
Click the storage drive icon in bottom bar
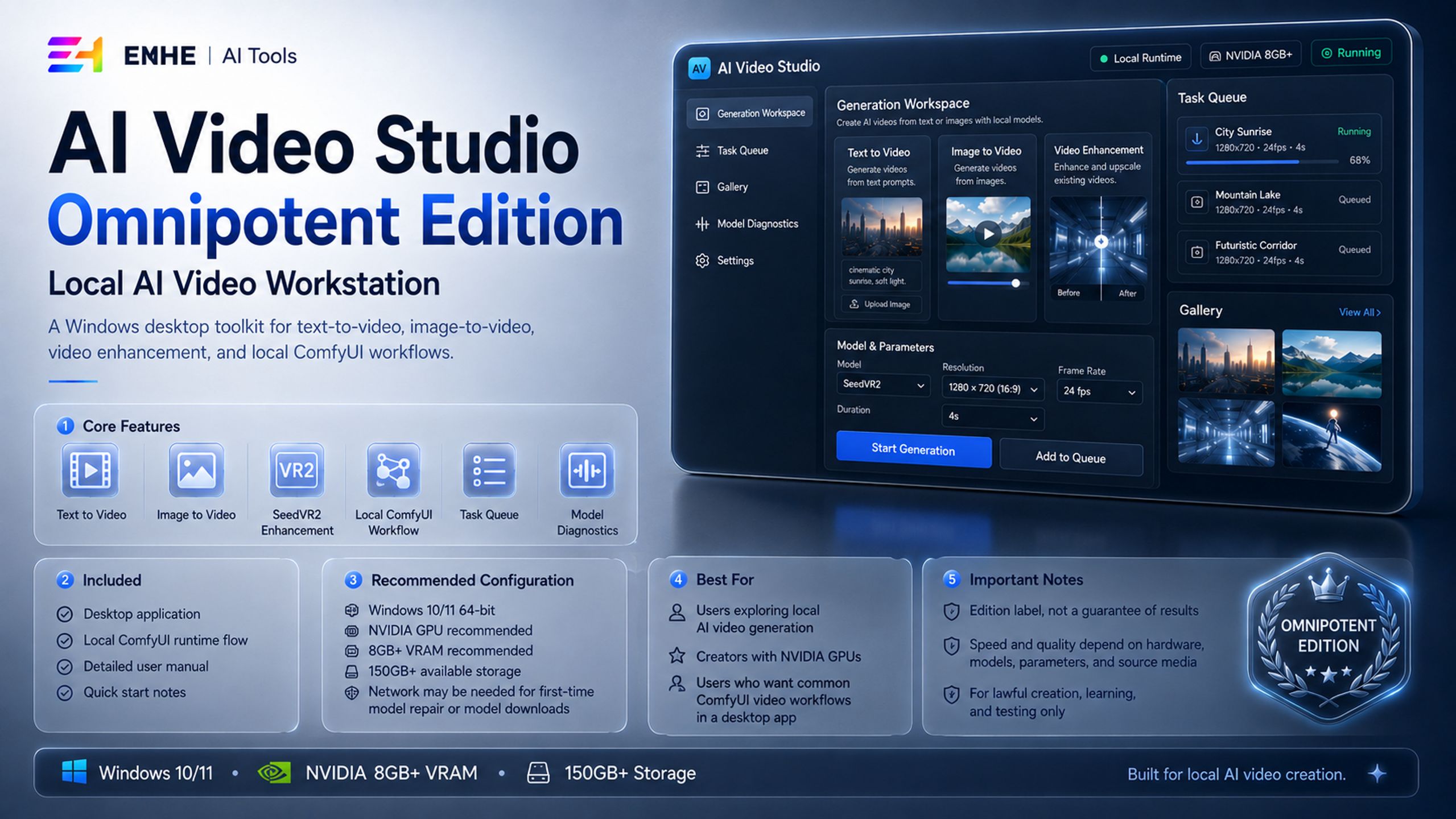click(x=538, y=772)
